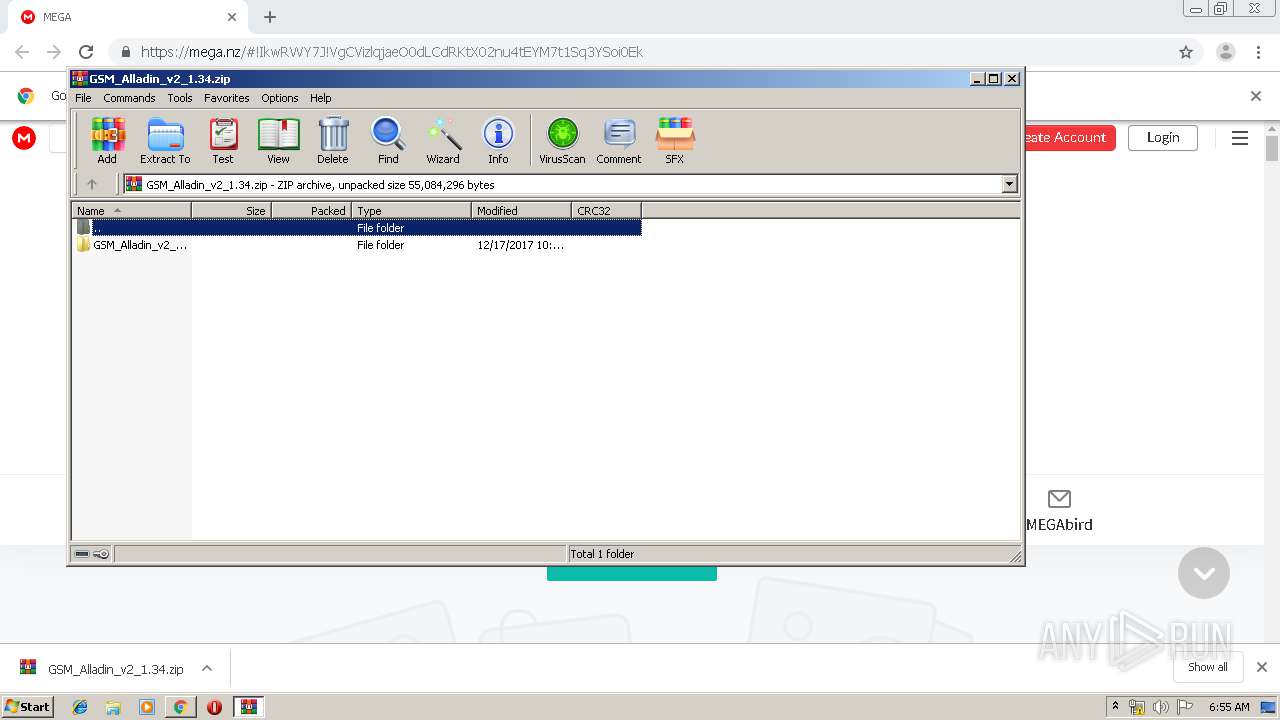Click the mega.nz address bar

tap(640, 52)
